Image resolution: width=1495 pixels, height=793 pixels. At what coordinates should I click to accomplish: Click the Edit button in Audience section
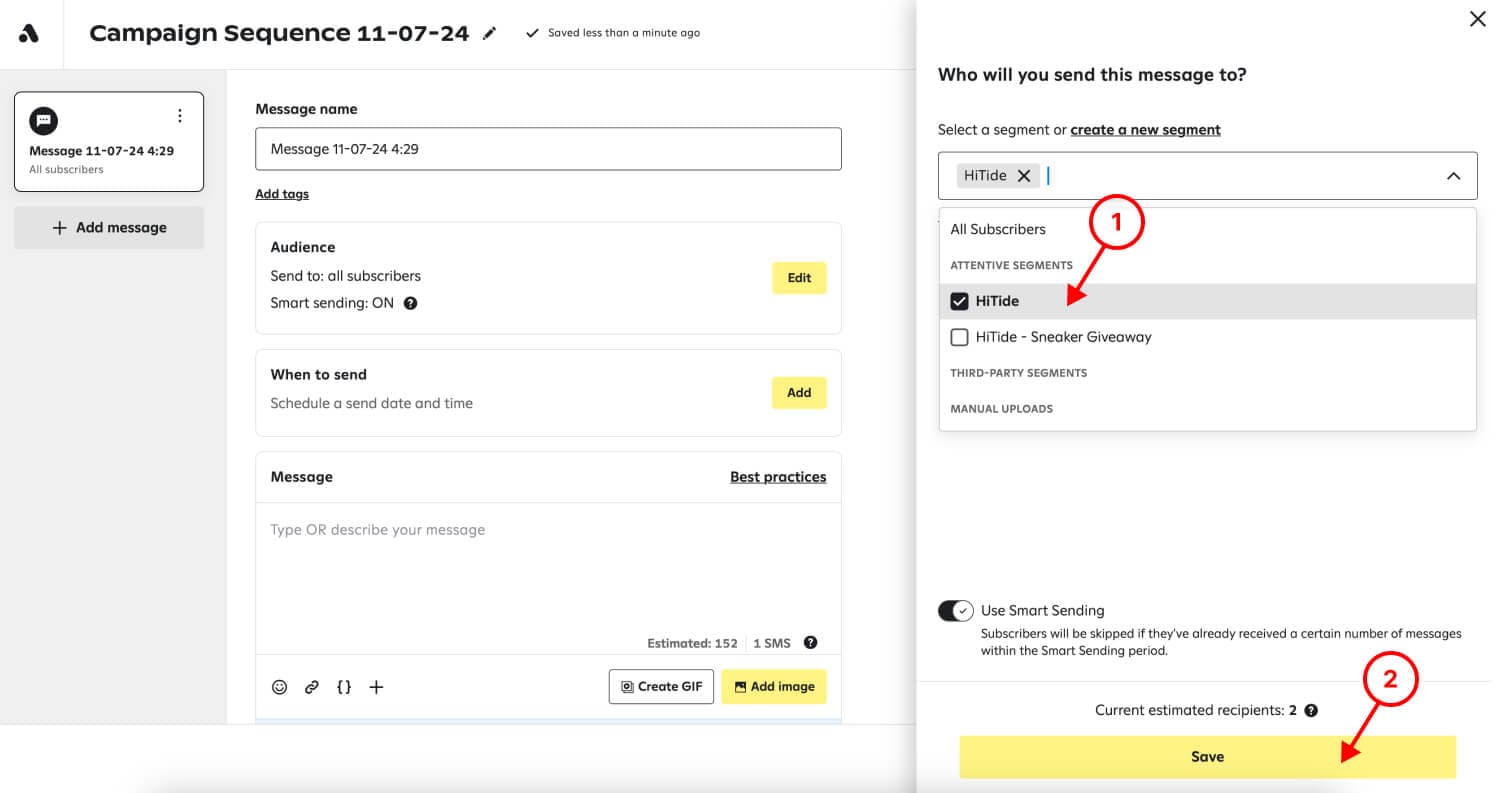pos(799,278)
